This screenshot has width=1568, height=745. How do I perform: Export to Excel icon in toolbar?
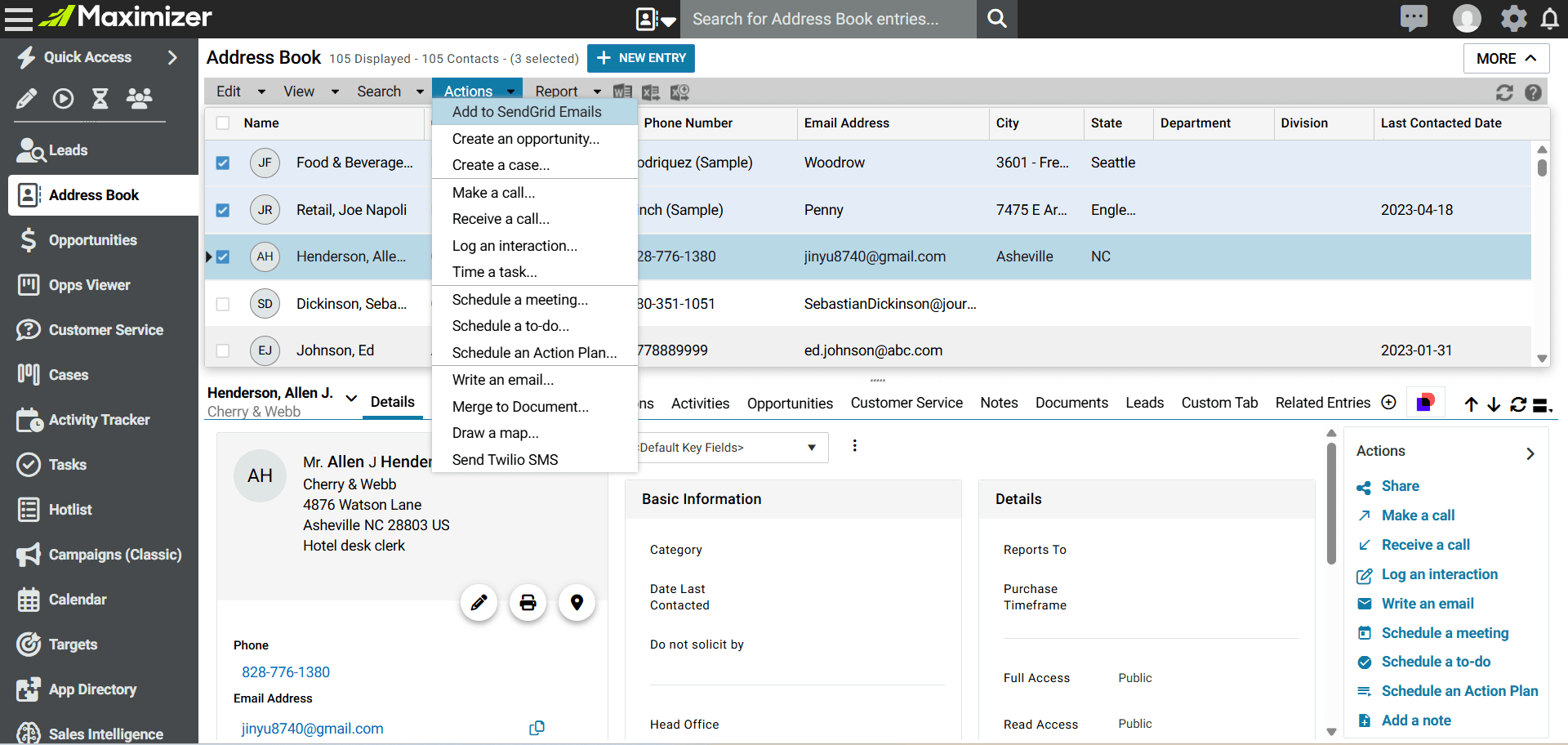click(650, 92)
